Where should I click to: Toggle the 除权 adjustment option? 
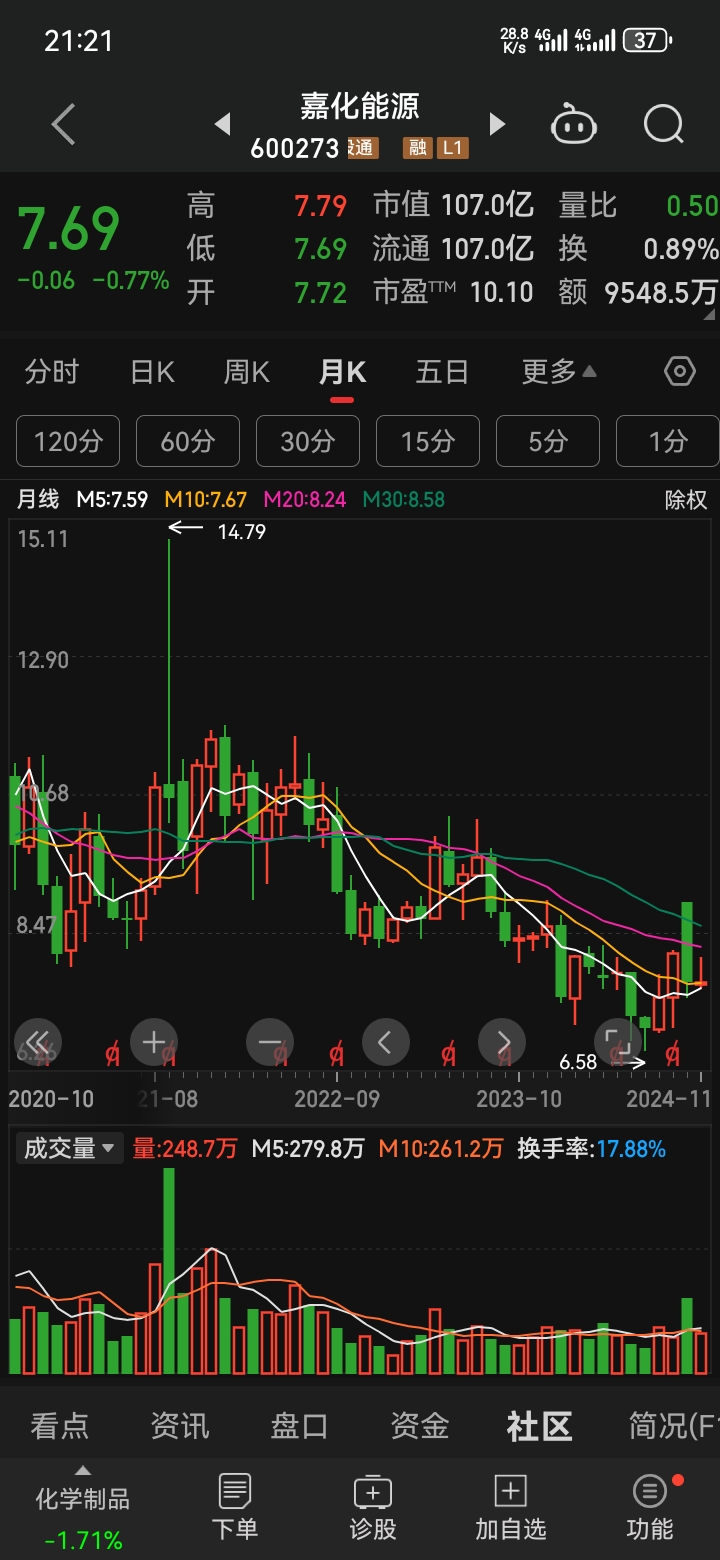[x=686, y=499]
